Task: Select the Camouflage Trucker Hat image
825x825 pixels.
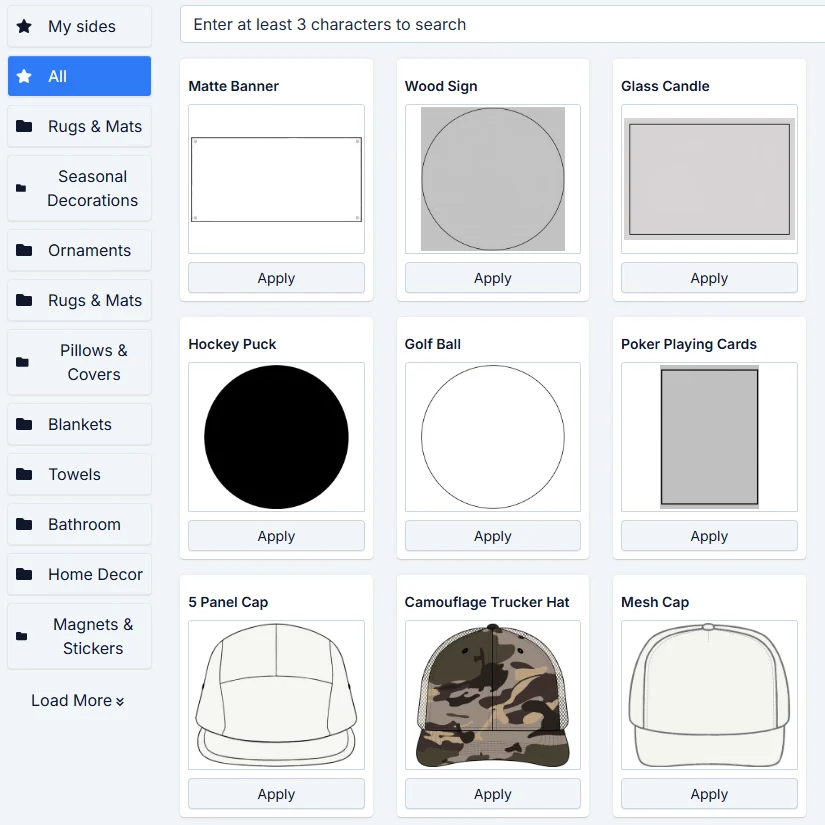Action: (492, 695)
